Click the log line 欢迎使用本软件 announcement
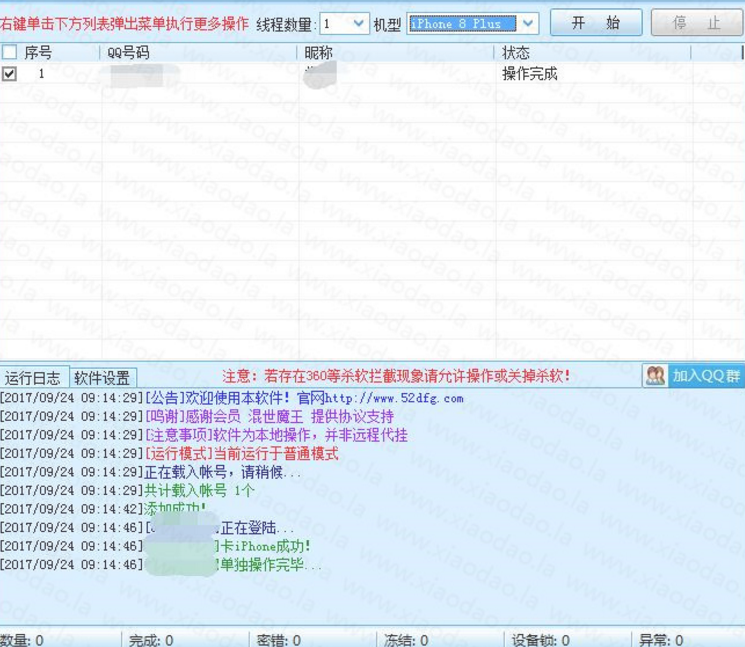Viewport: 745px width, 647px height. 232,398
